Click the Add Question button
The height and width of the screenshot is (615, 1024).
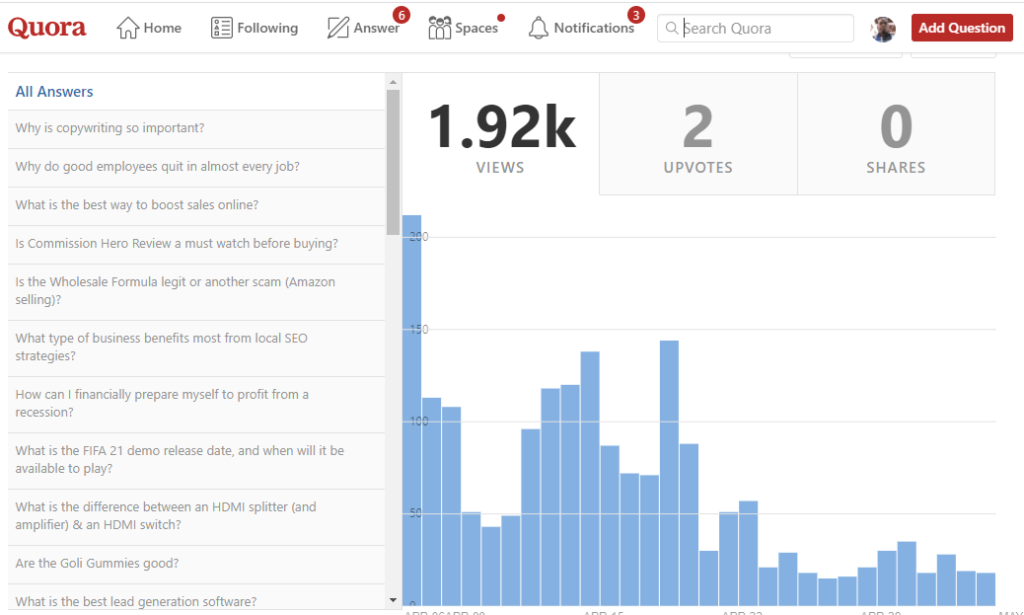tap(961, 28)
